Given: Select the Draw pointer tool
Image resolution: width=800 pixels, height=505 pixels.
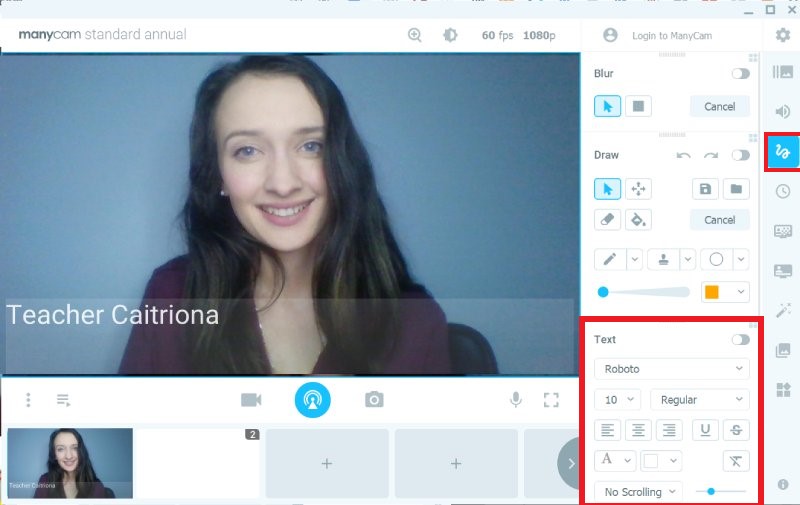Looking at the screenshot, I should pyautogui.click(x=607, y=189).
